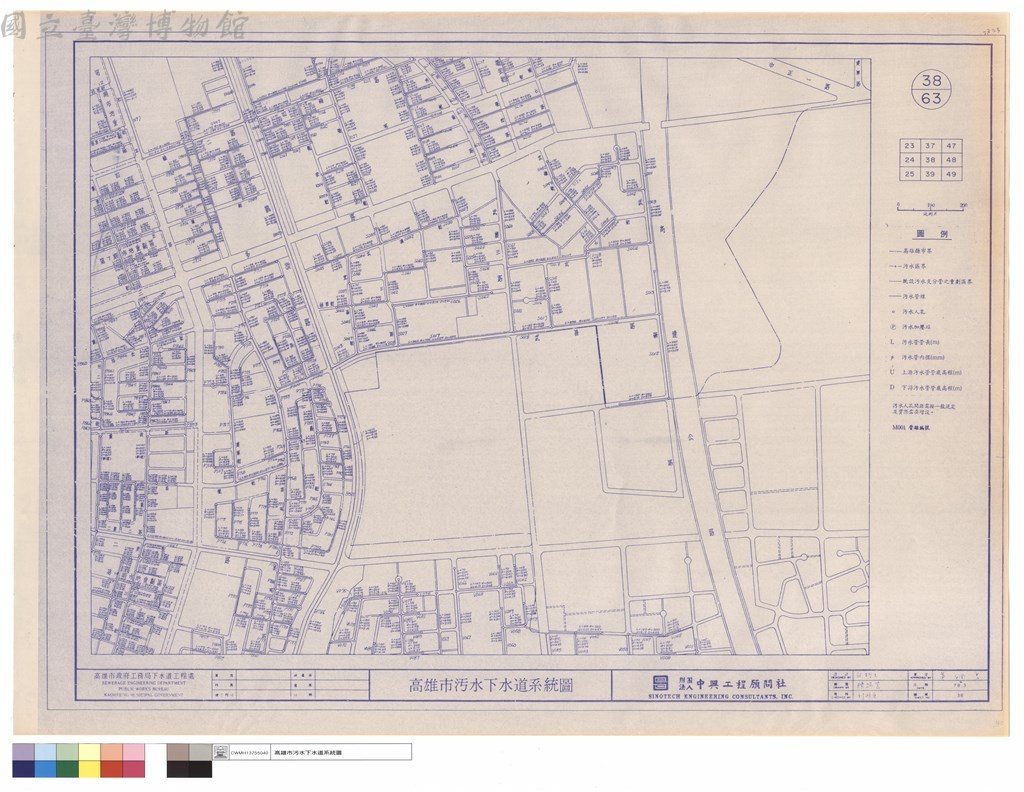The image size is (1024, 792).
Task: Click the legend entry 污水人孔
Action: pos(914,312)
